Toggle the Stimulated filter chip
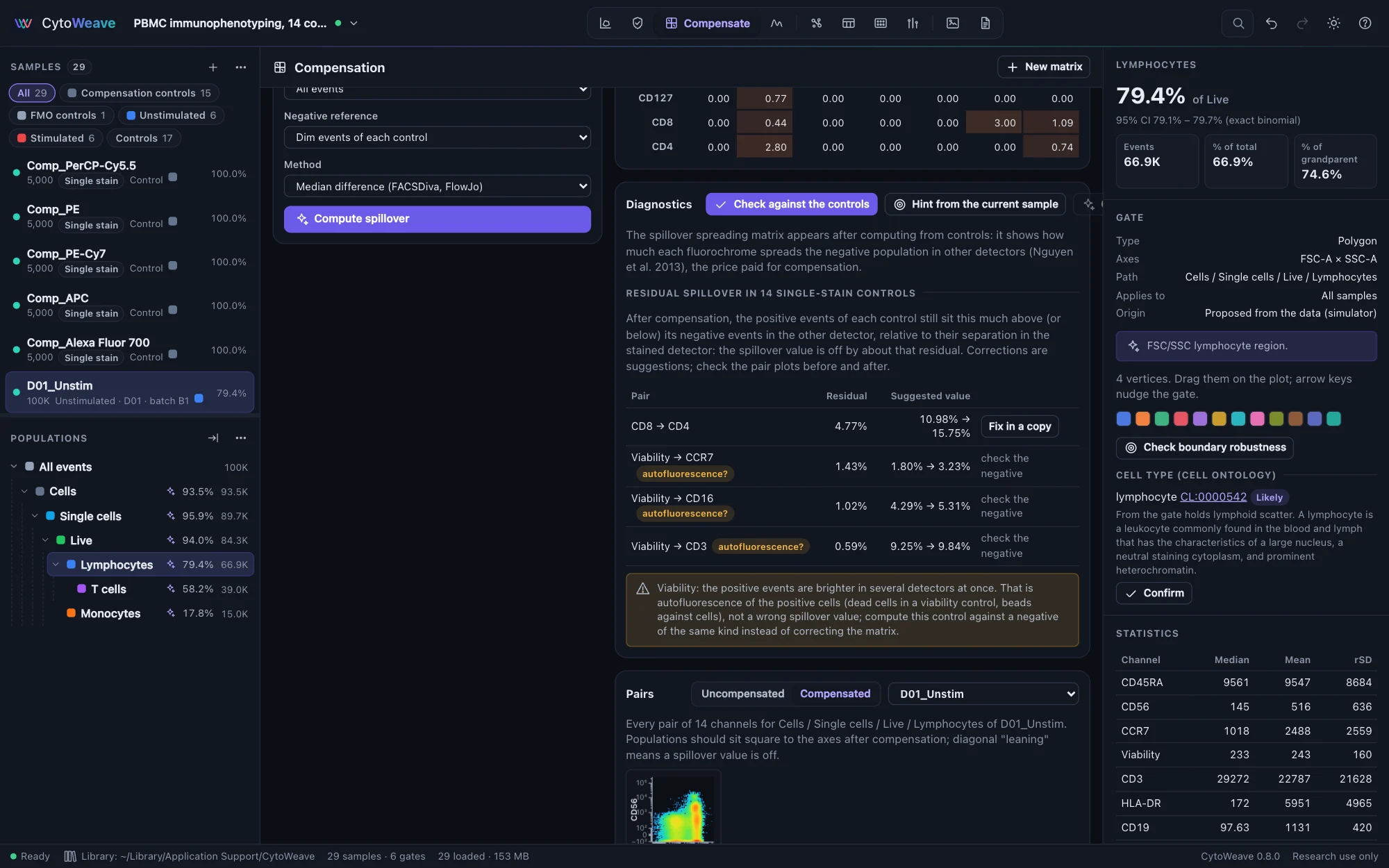The width and height of the screenshot is (1389, 868). pos(56,138)
